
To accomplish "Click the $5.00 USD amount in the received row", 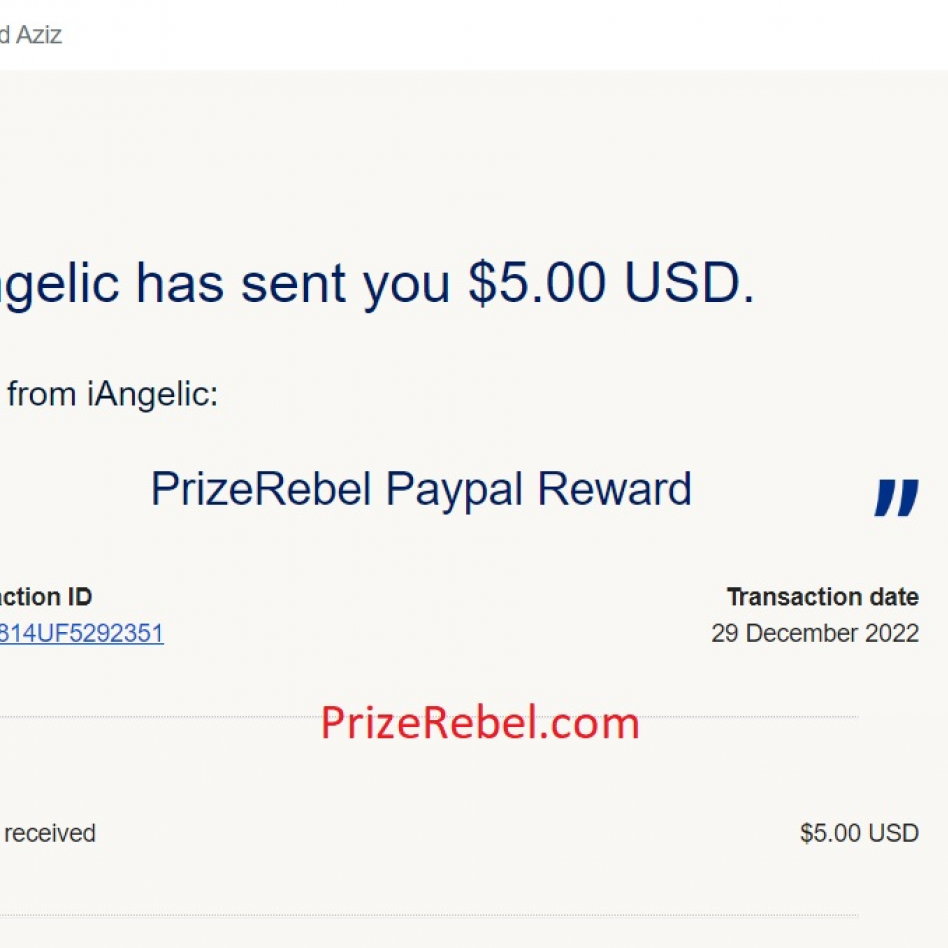I will (x=858, y=833).
